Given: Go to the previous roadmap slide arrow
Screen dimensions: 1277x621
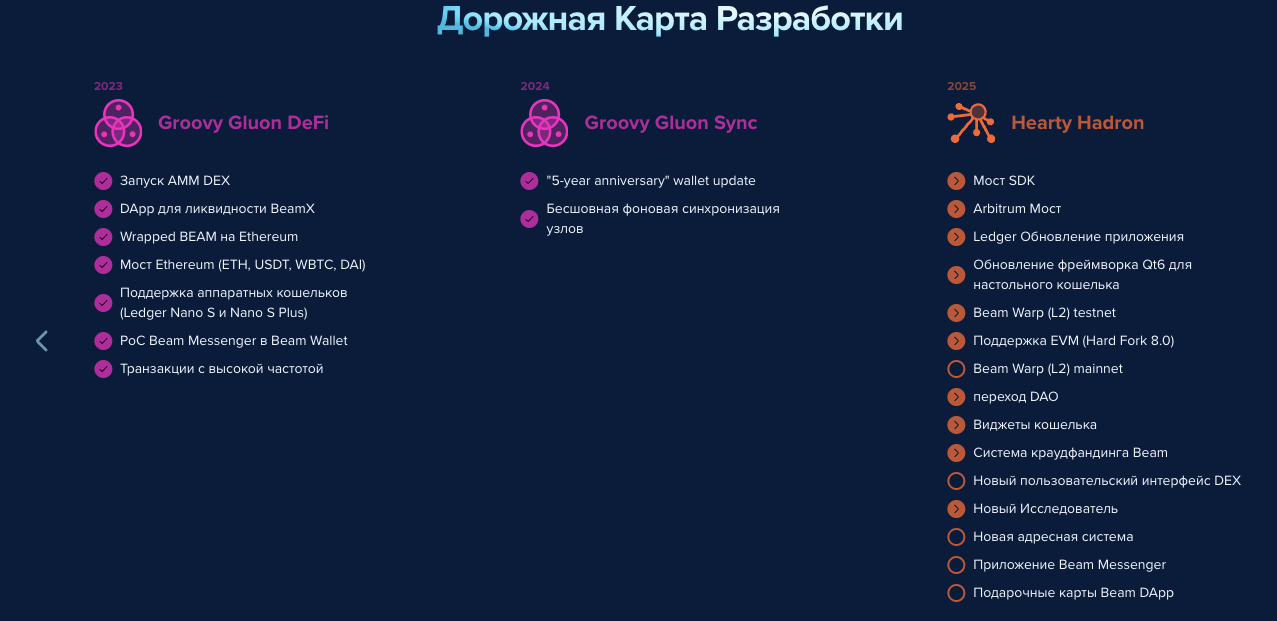Looking at the screenshot, I should point(41,341).
